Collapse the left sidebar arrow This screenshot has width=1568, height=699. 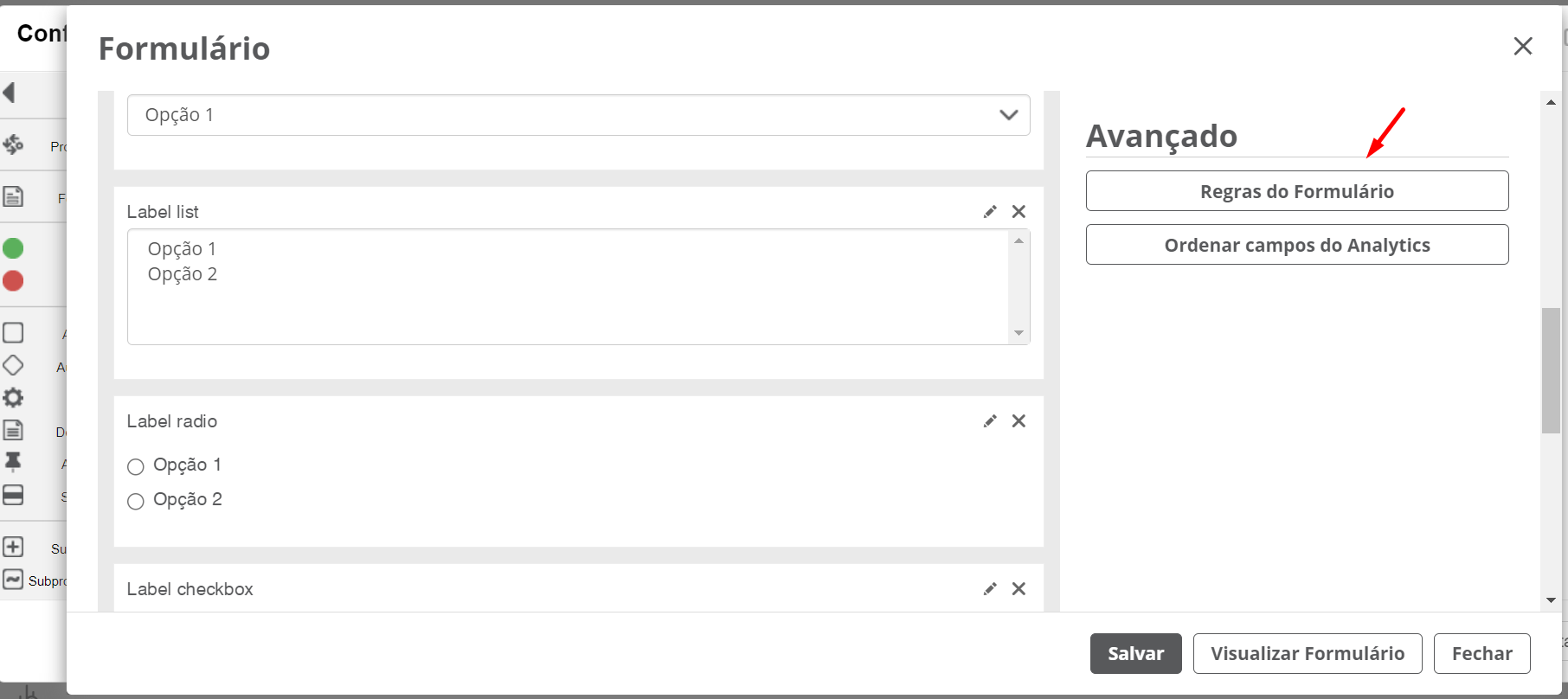(x=10, y=93)
